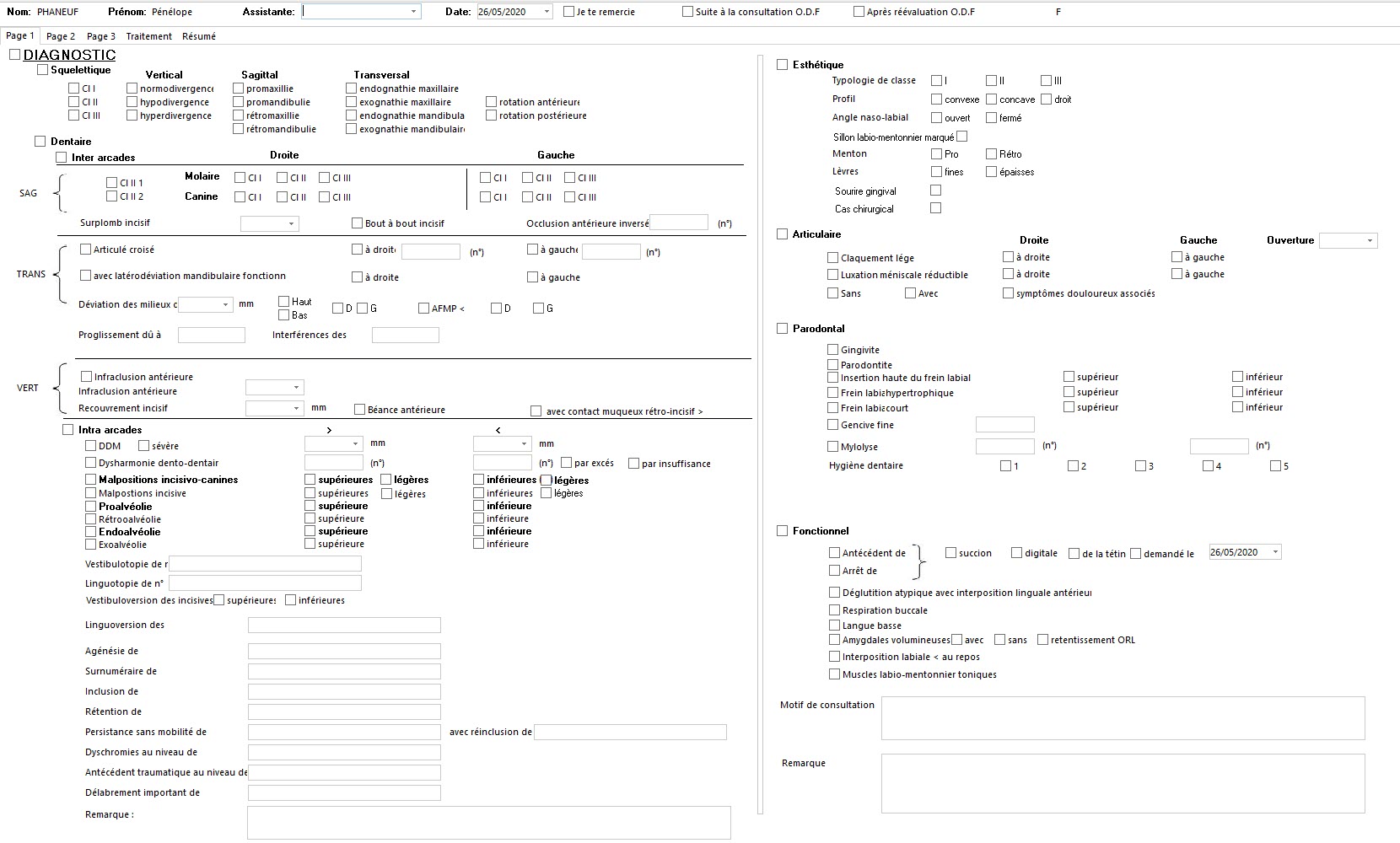Screen dimensions: 1400x843
Task: Check 'Gingivite' in the Parodontal section
Action: [x=832, y=349]
